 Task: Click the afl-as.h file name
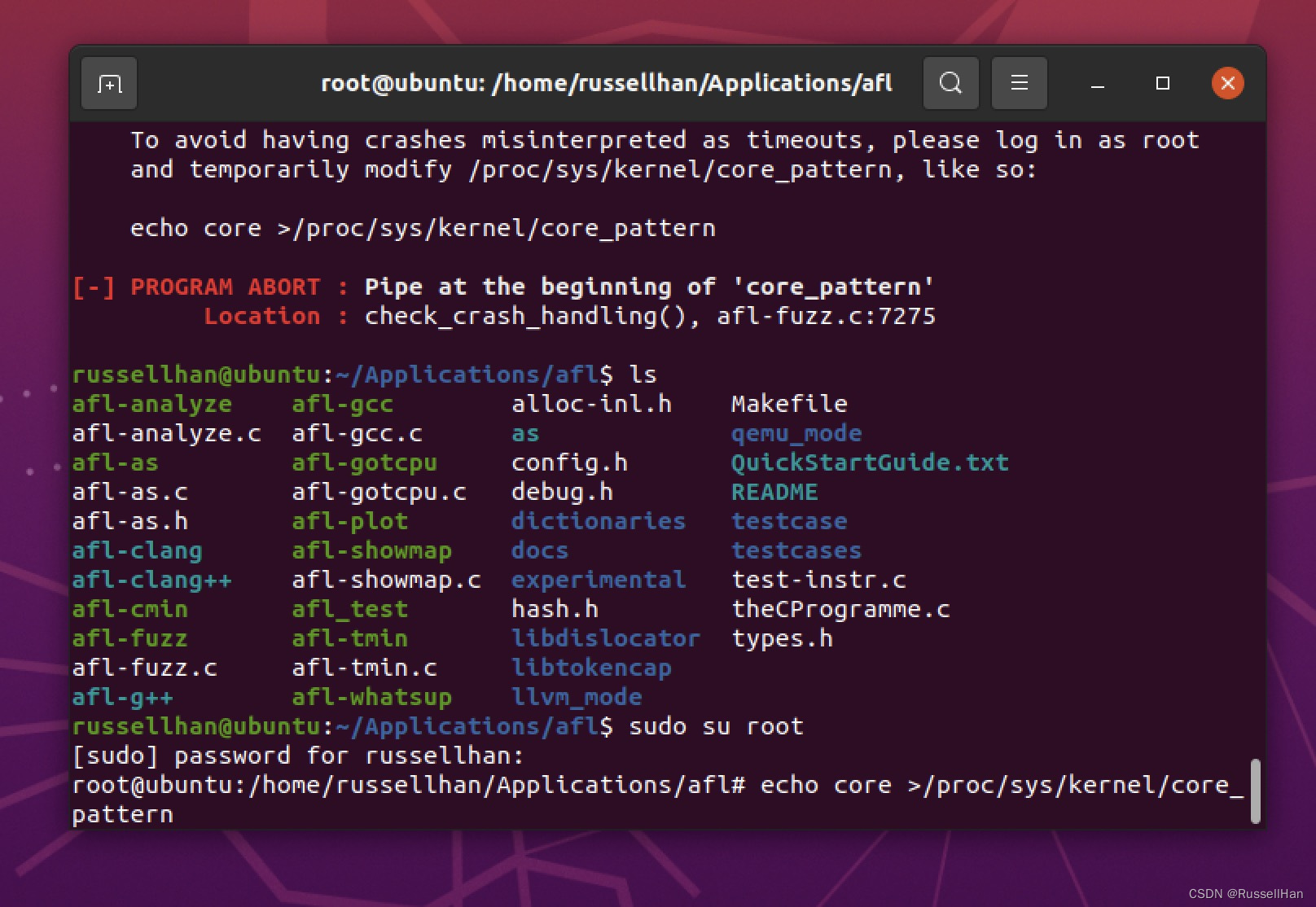coord(130,521)
